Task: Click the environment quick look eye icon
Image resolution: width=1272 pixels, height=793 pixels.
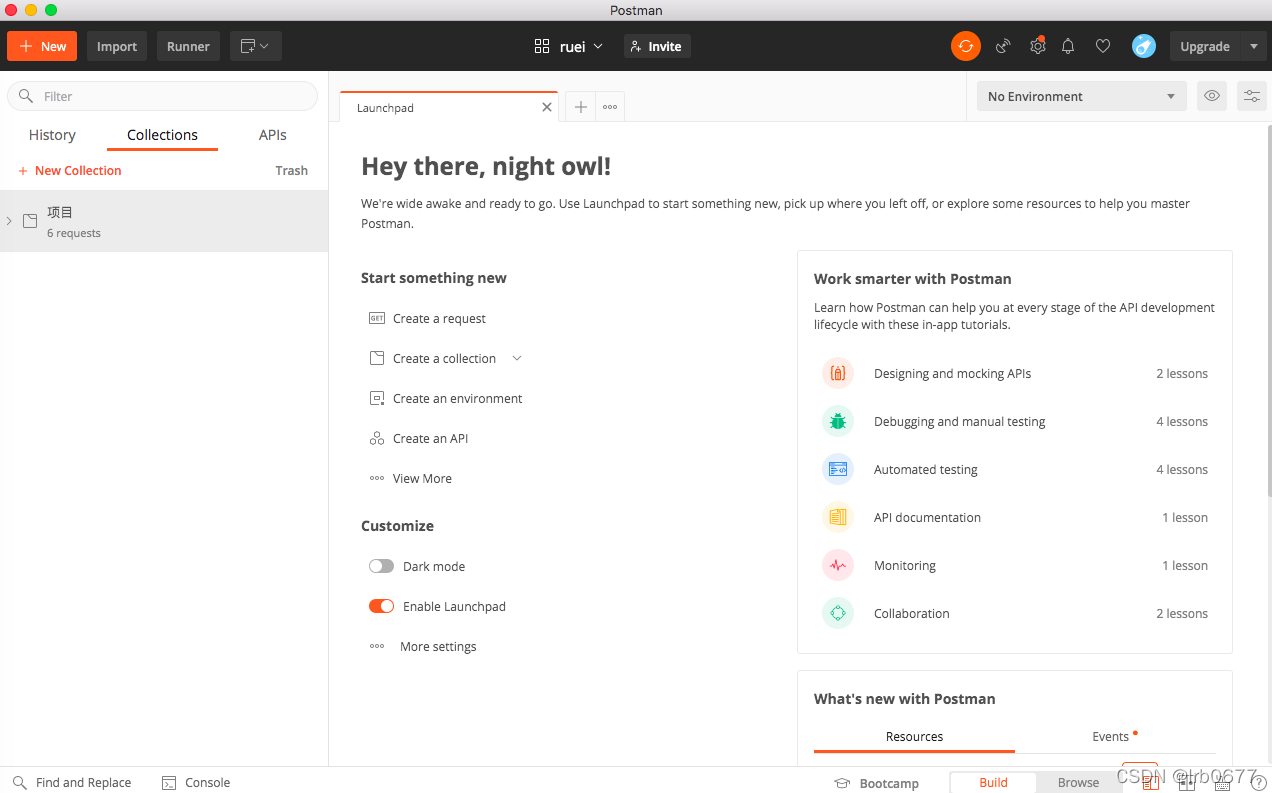Action: (1212, 96)
